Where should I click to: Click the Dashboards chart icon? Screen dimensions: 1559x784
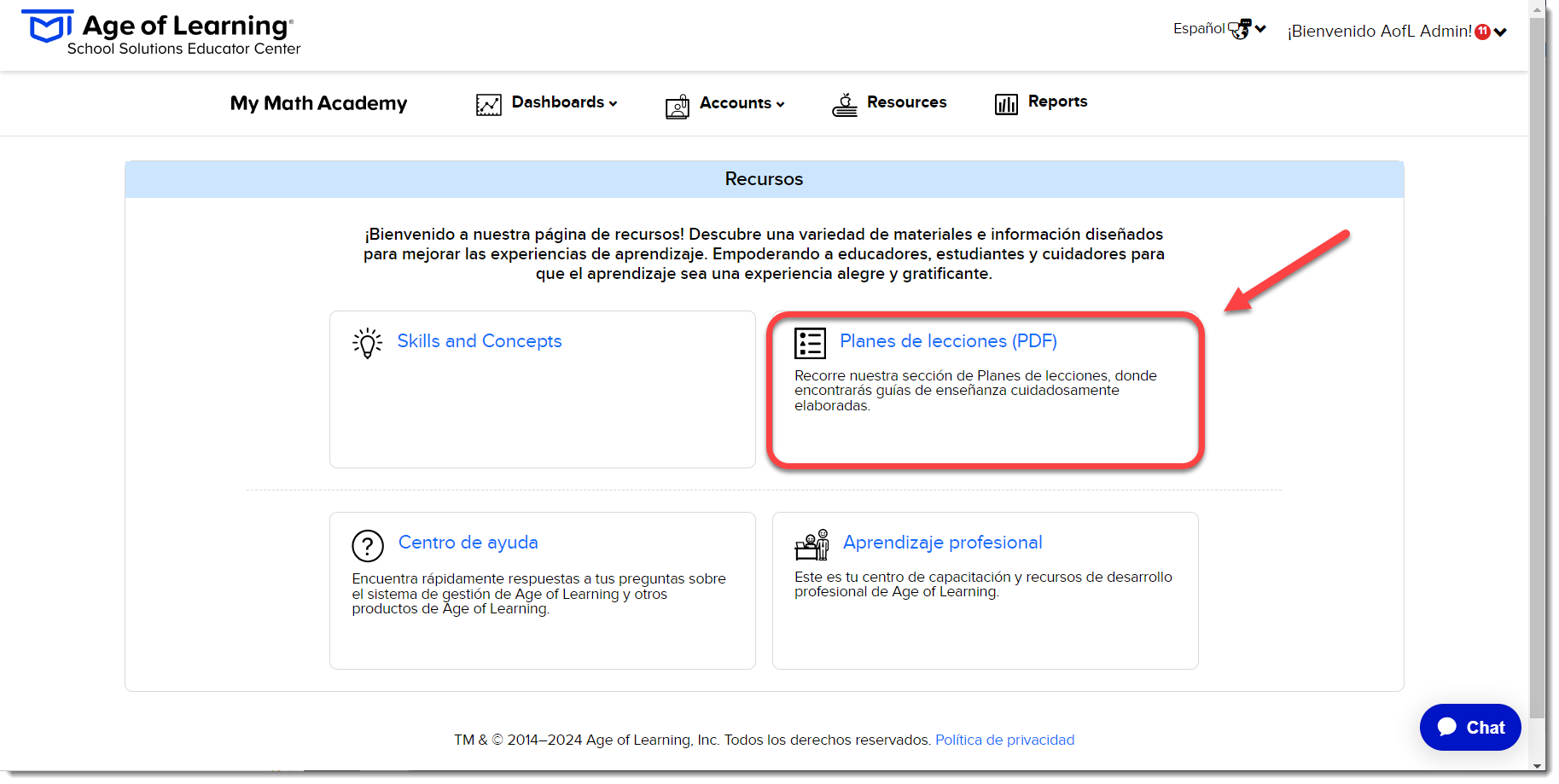[x=488, y=105]
